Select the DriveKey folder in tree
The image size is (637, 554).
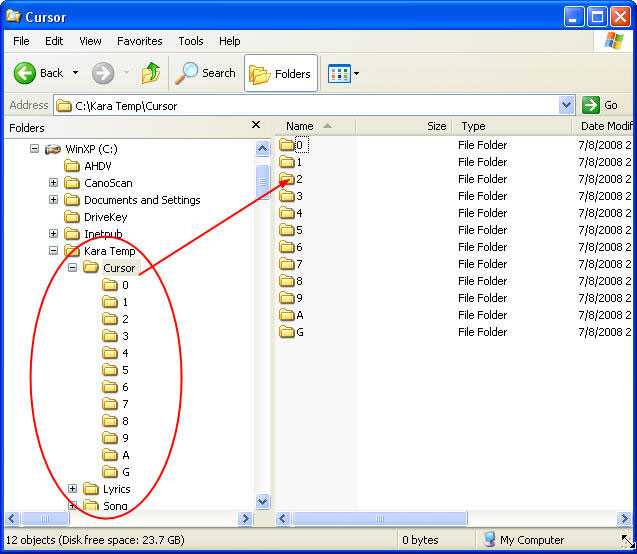(x=105, y=217)
